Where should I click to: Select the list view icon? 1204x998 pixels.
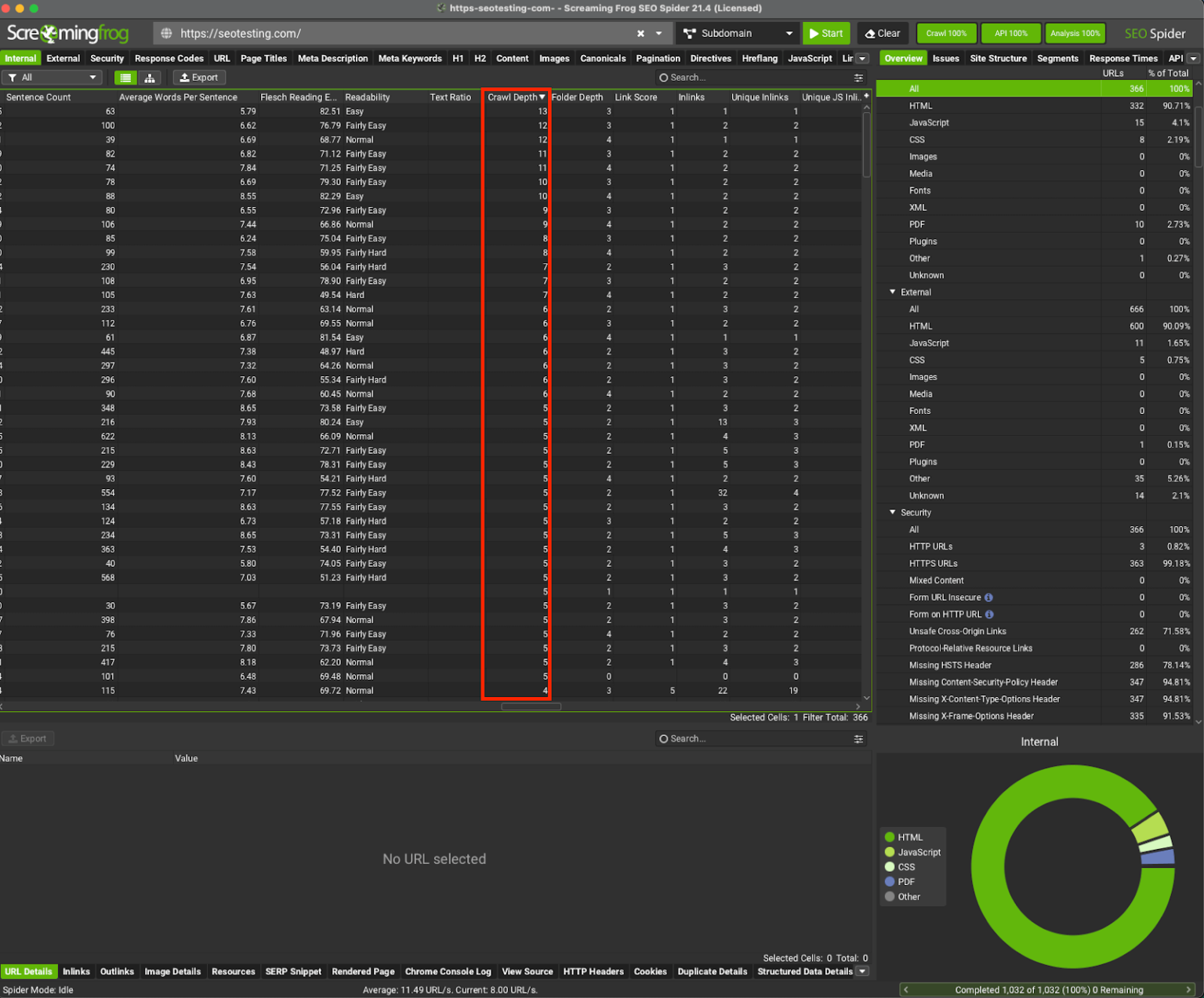tap(125, 78)
